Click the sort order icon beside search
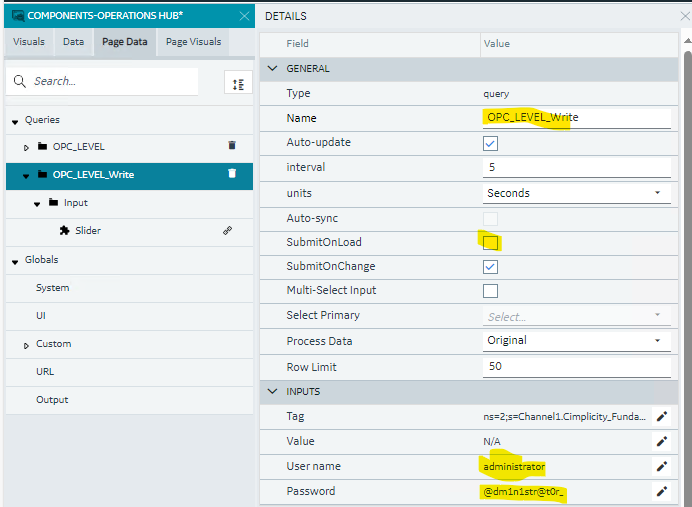 (x=238, y=83)
